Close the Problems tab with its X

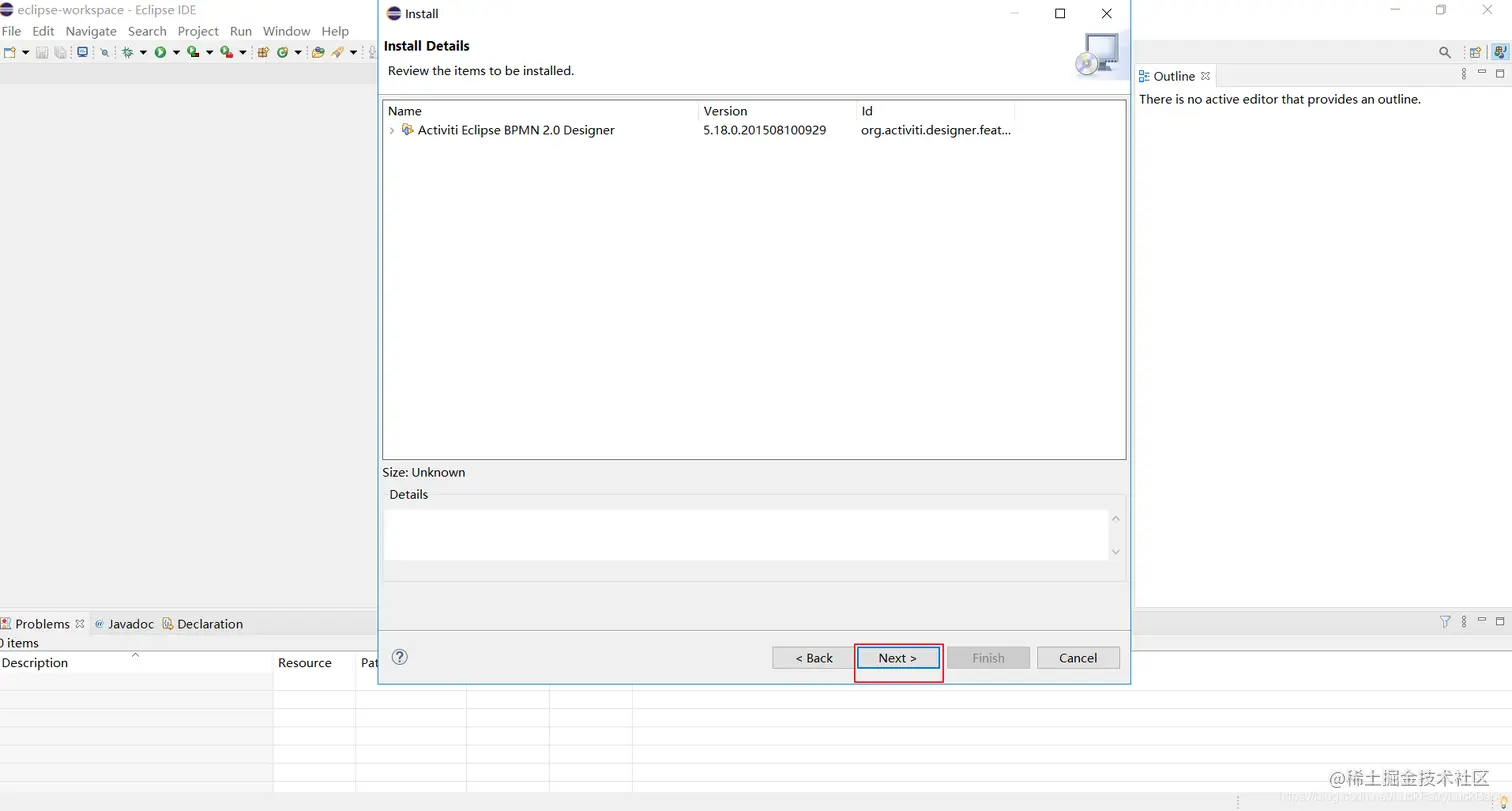point(80,623)
